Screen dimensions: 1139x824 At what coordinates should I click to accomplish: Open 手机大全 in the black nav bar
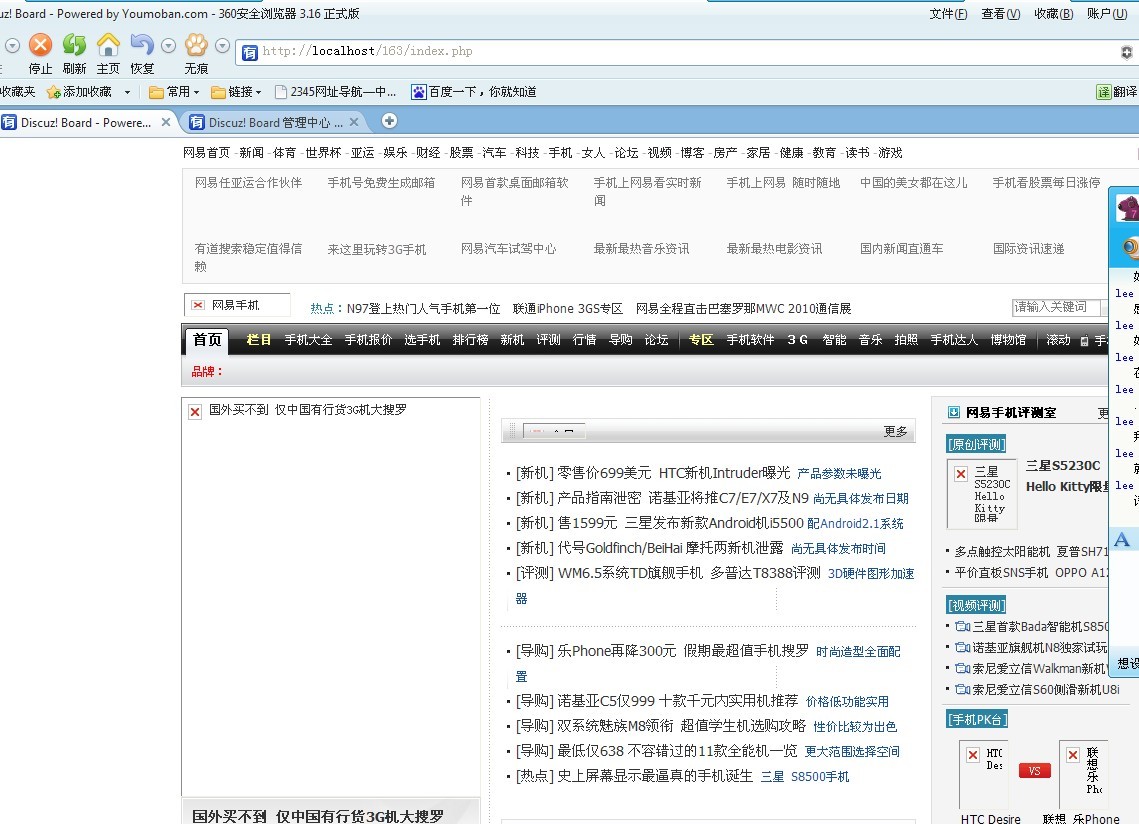(308, 340)
